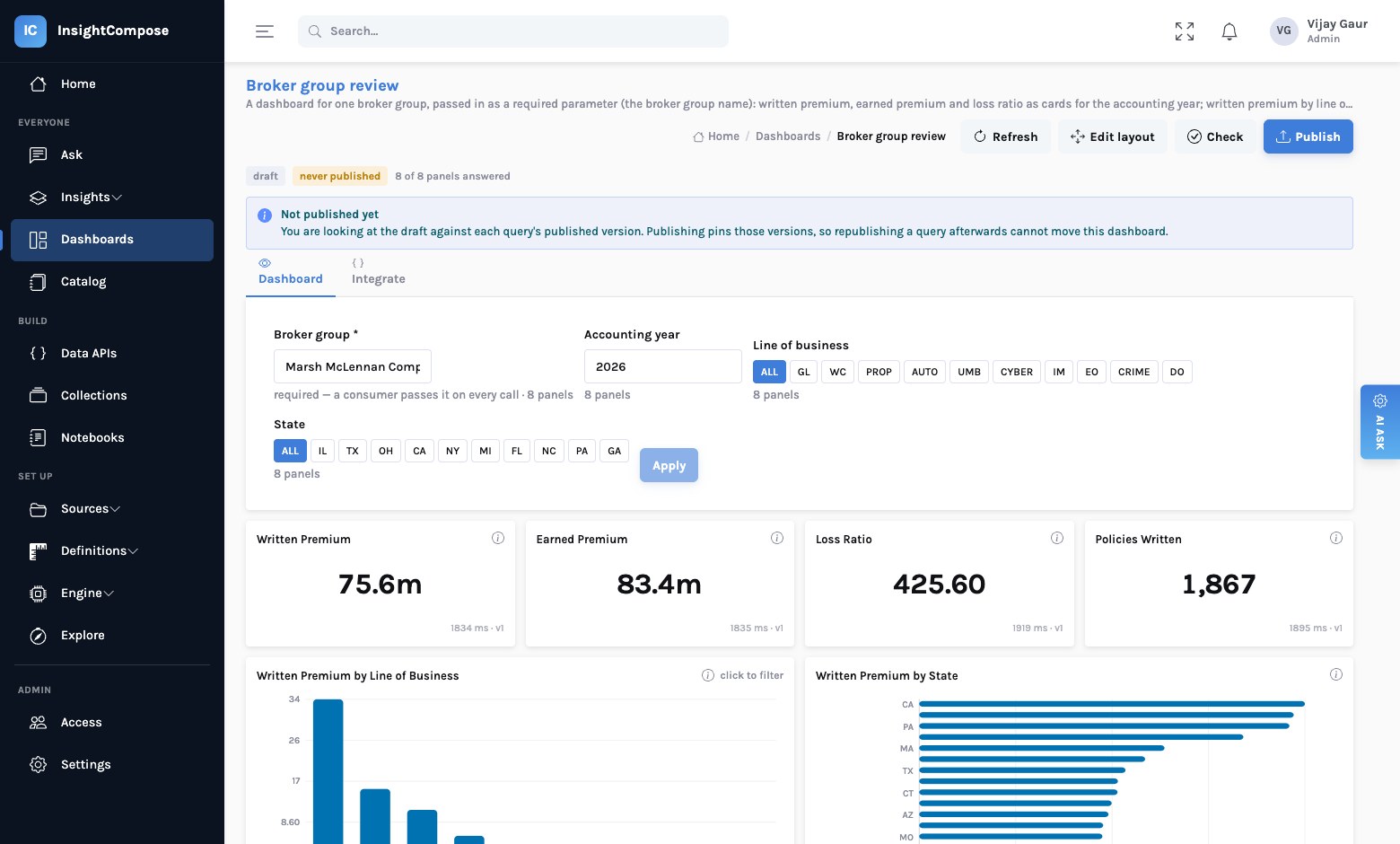1400x844 pixels.
Task: Click info icon on Written Premium by State
Action: (1336, 674)
